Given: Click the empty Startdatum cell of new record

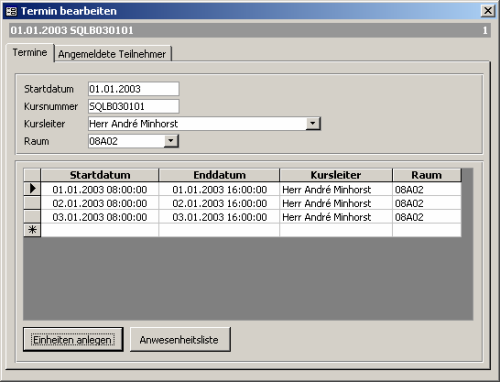Looking at the screenshot, I should pyautogui.click(x=100, y=230).
